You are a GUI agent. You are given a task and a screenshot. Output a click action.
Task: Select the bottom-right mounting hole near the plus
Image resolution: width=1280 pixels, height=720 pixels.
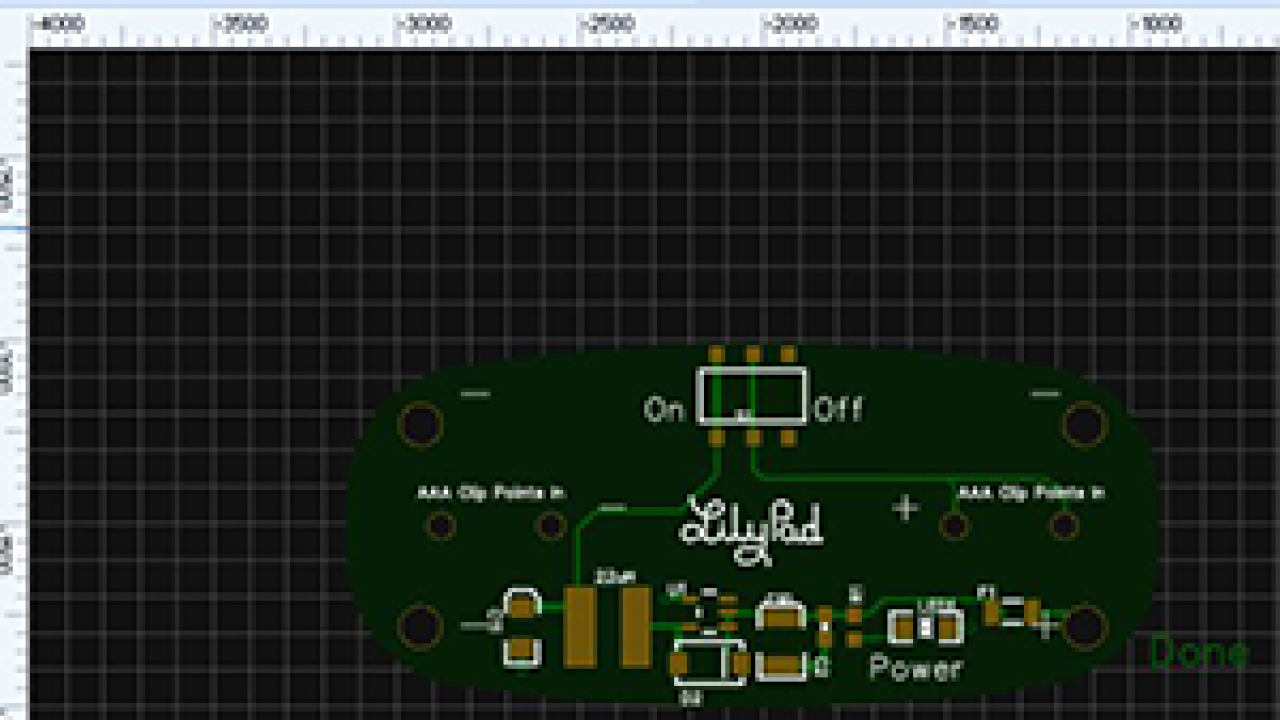pyautogui.click(x=1085, y=626)
